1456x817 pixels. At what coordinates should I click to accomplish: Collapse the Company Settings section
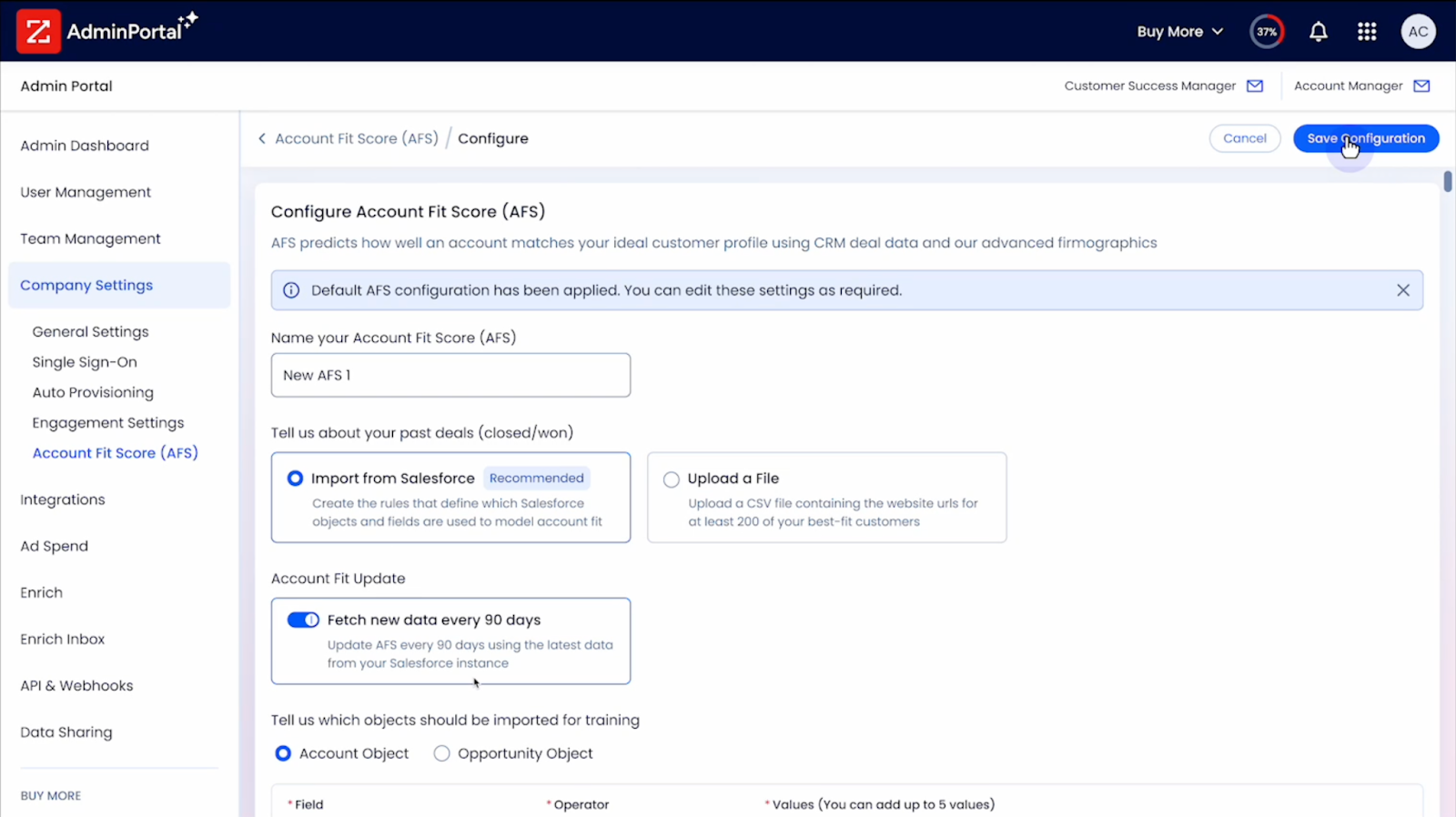86,285
